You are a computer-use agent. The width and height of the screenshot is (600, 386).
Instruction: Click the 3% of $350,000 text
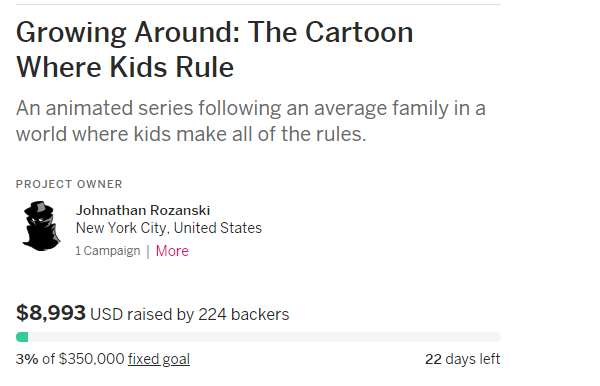(70, 359)
